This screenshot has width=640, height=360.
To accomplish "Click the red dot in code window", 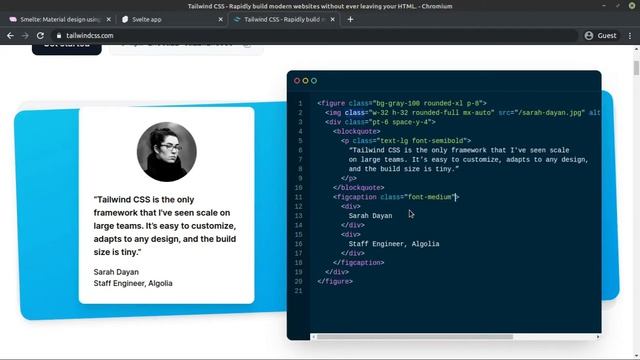I will pos(297,81).
